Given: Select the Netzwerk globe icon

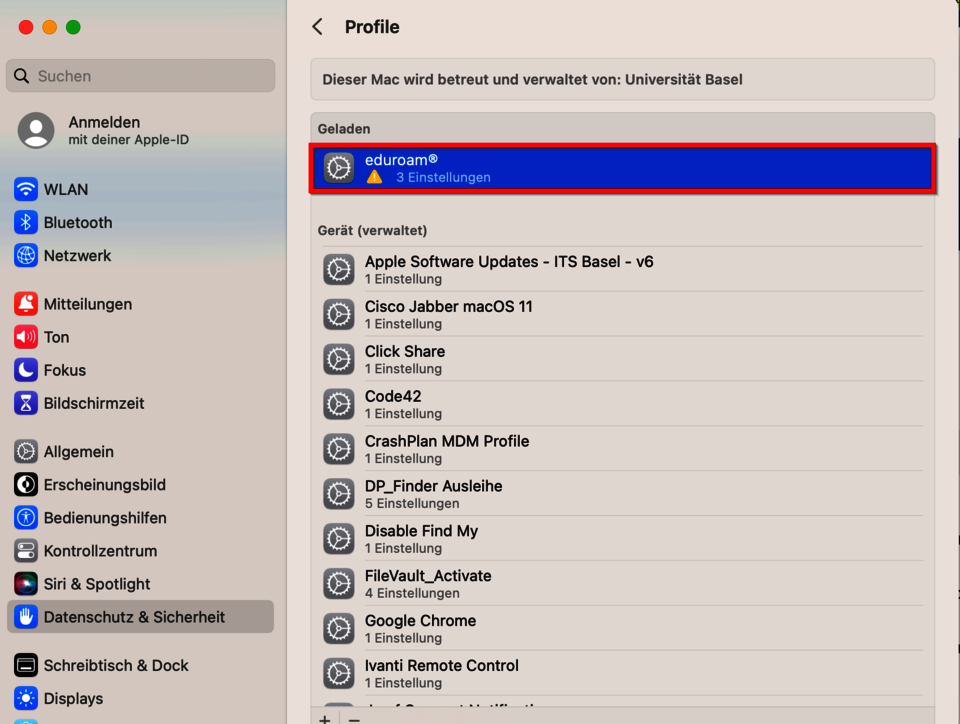Looking at the screenshot, I should pos(26,256).
